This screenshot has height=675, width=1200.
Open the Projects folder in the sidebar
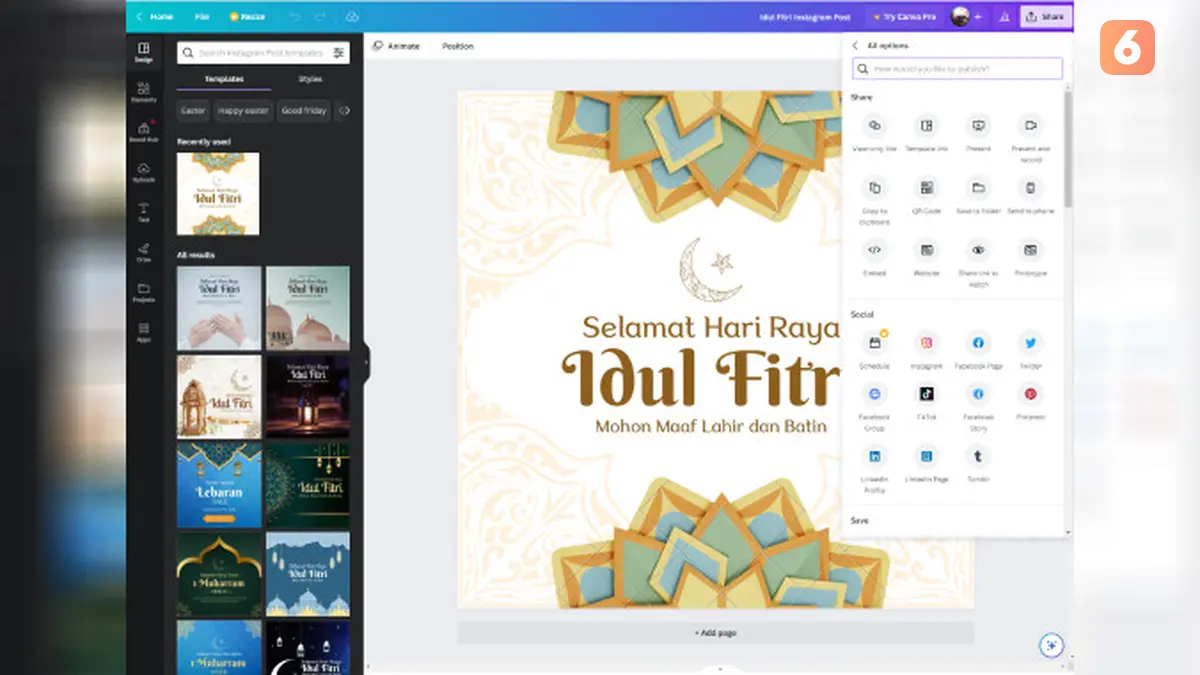pos(143,291)
